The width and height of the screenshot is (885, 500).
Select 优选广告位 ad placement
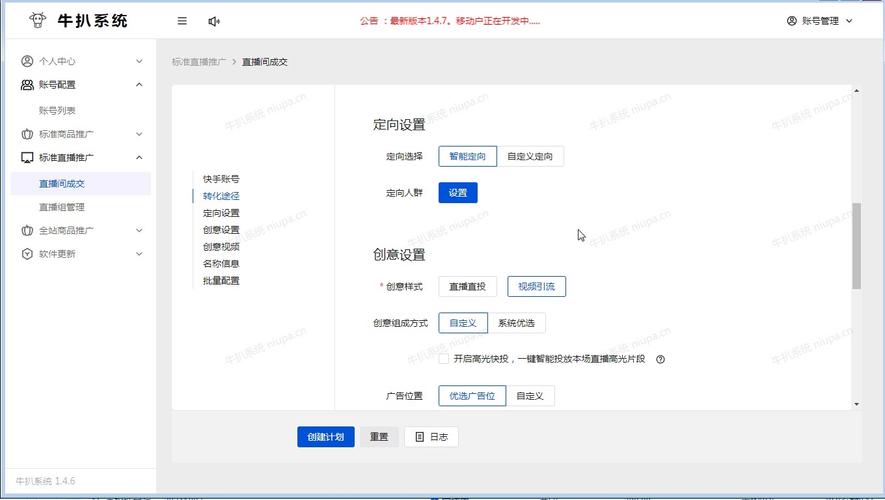472,396
